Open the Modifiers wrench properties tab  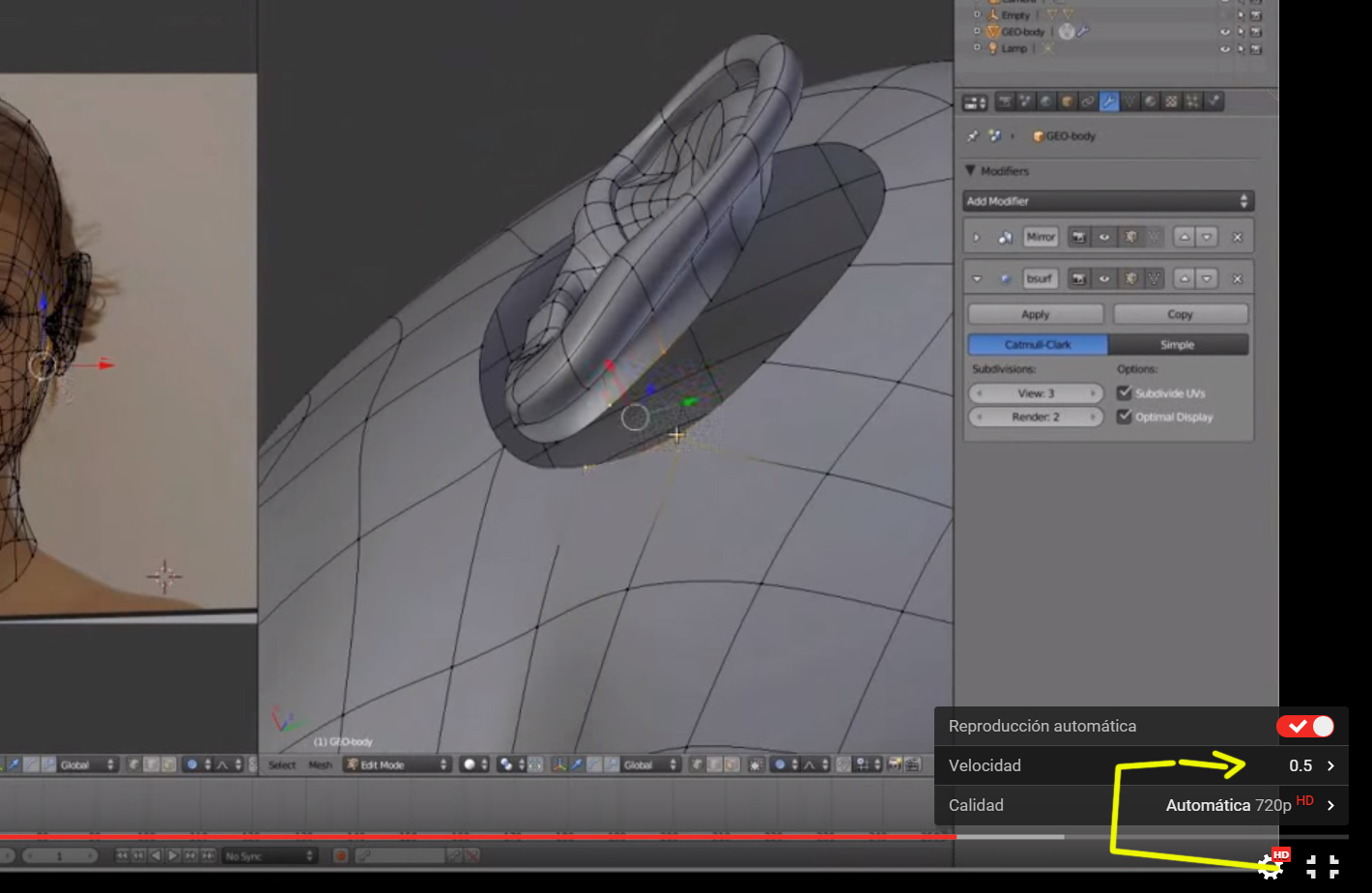(1108, 101)
